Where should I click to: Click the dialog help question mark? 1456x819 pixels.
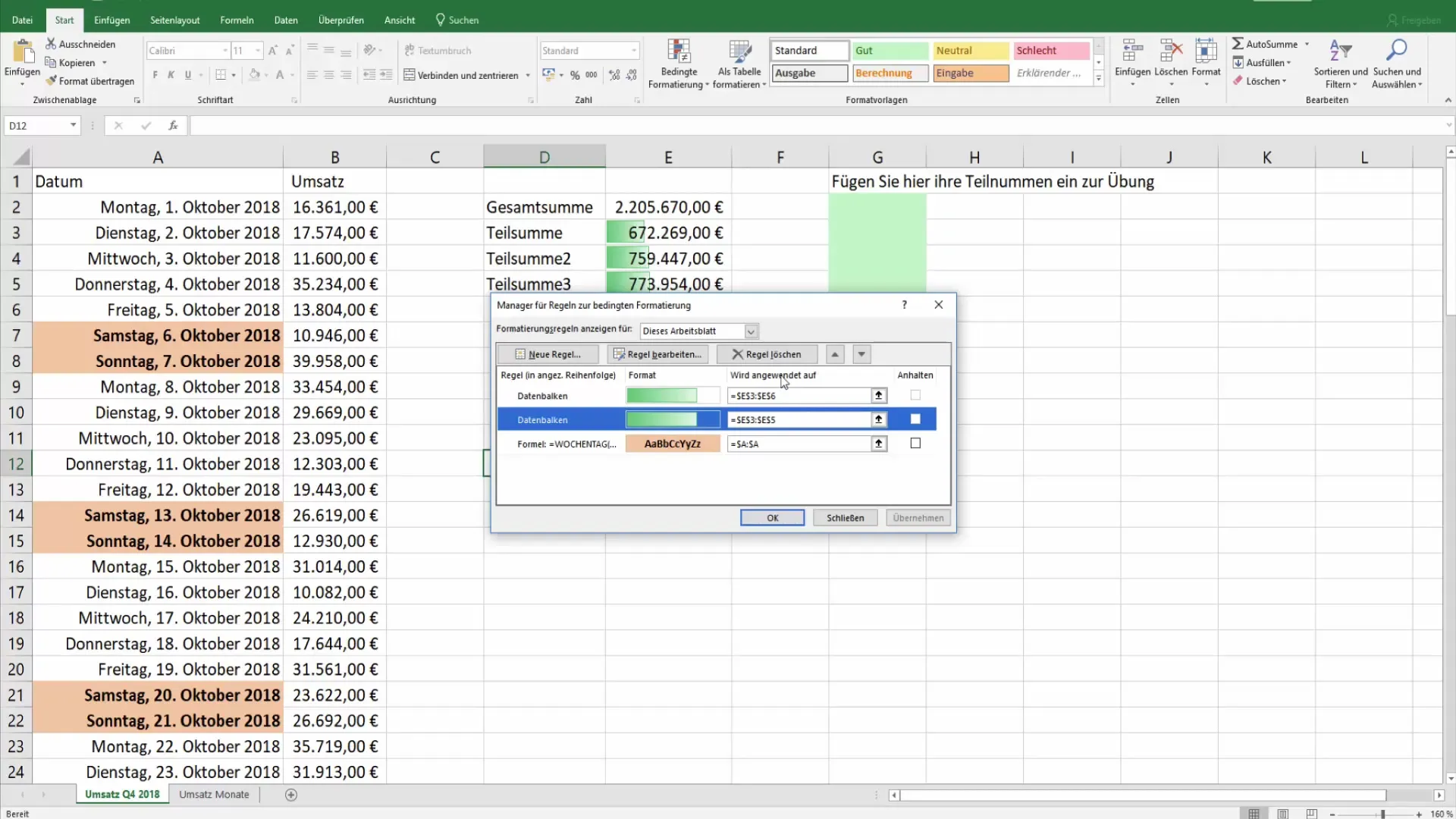(x=904, y=305)
